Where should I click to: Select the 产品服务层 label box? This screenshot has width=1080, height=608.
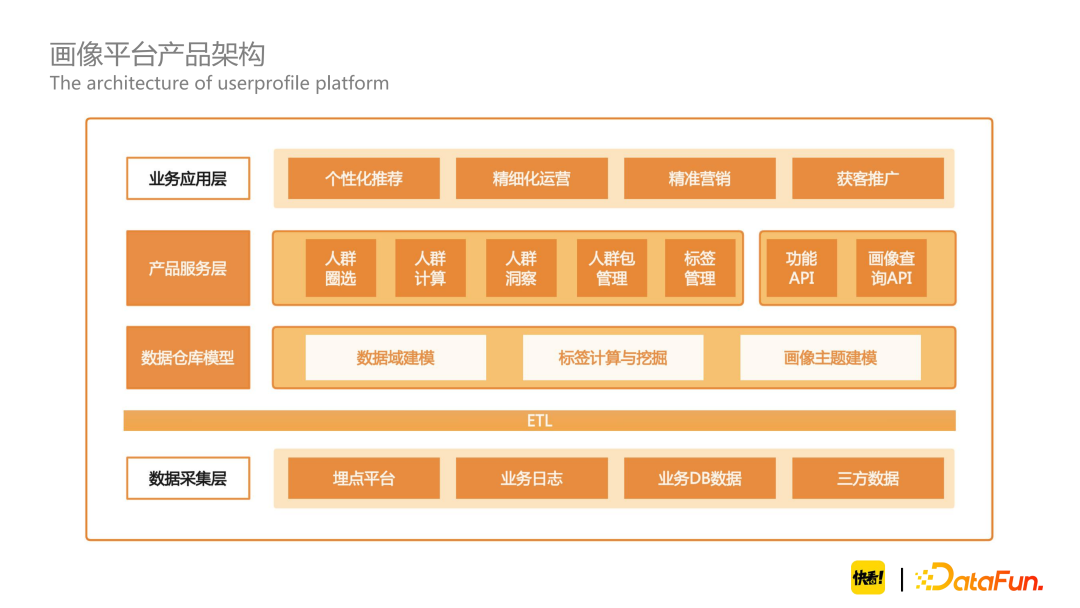pos(188,268)
